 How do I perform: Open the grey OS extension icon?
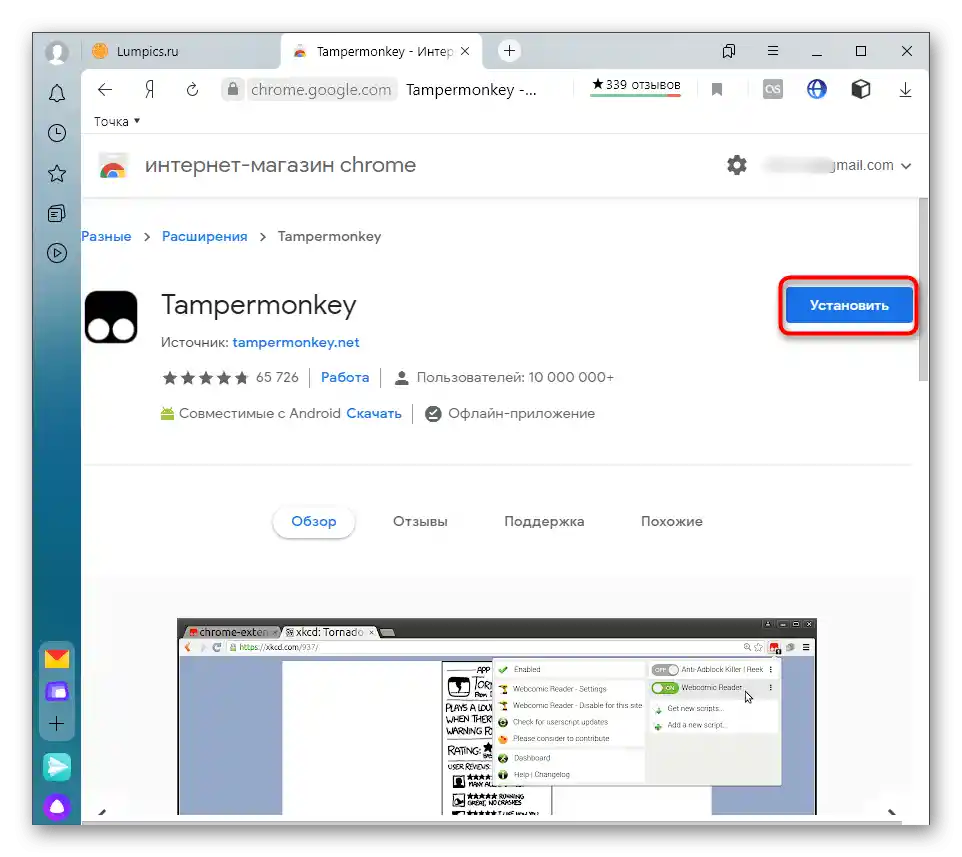pos(773,90)
